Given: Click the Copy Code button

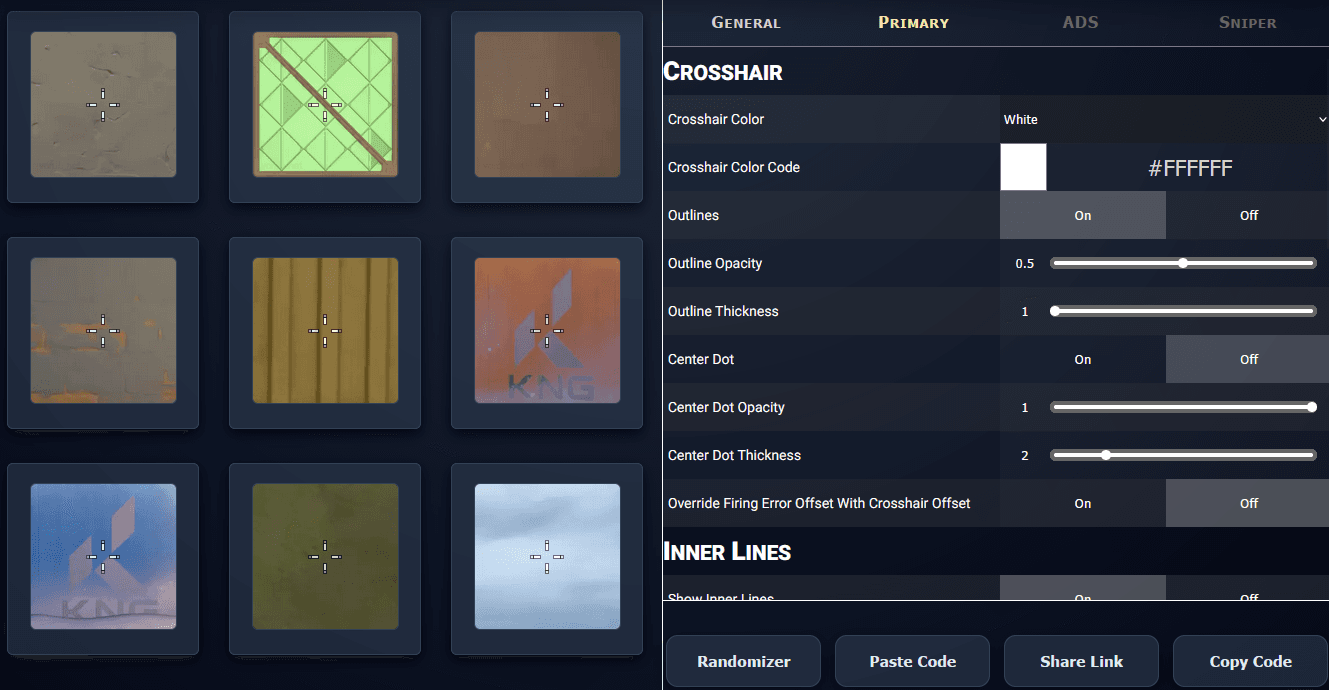Looking at the screenshot, I should 1250,661.
